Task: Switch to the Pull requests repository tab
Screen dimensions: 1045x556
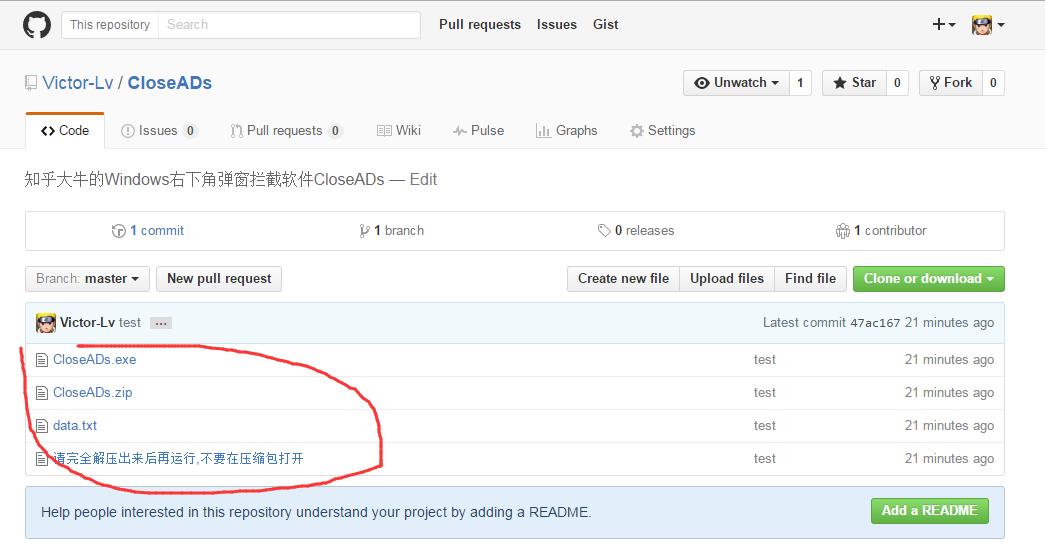Action: [x=286, y=131]
